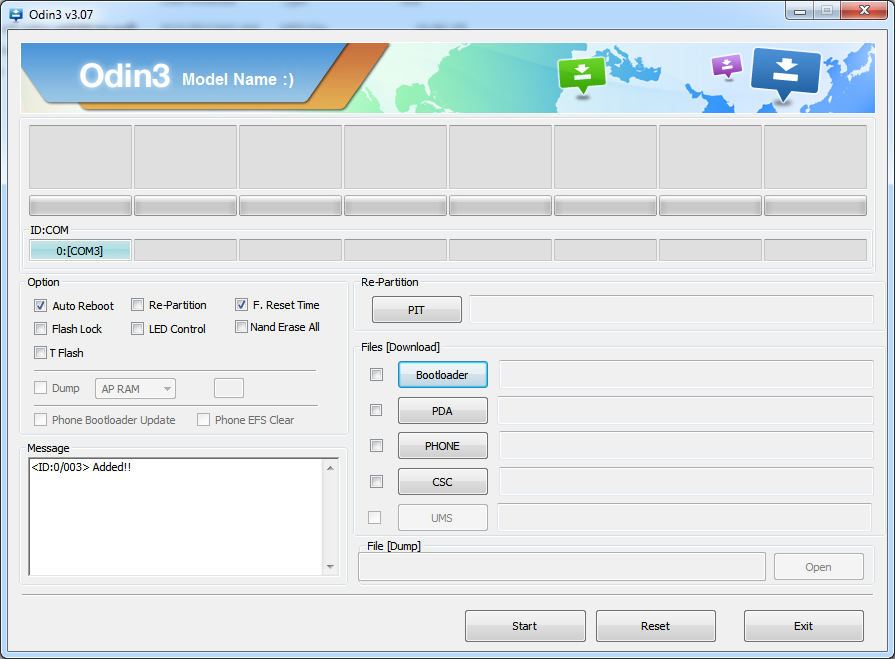Toggle the LED Control checkbox
The width and height of the screenshot is (895, 659).
(138, 329)
